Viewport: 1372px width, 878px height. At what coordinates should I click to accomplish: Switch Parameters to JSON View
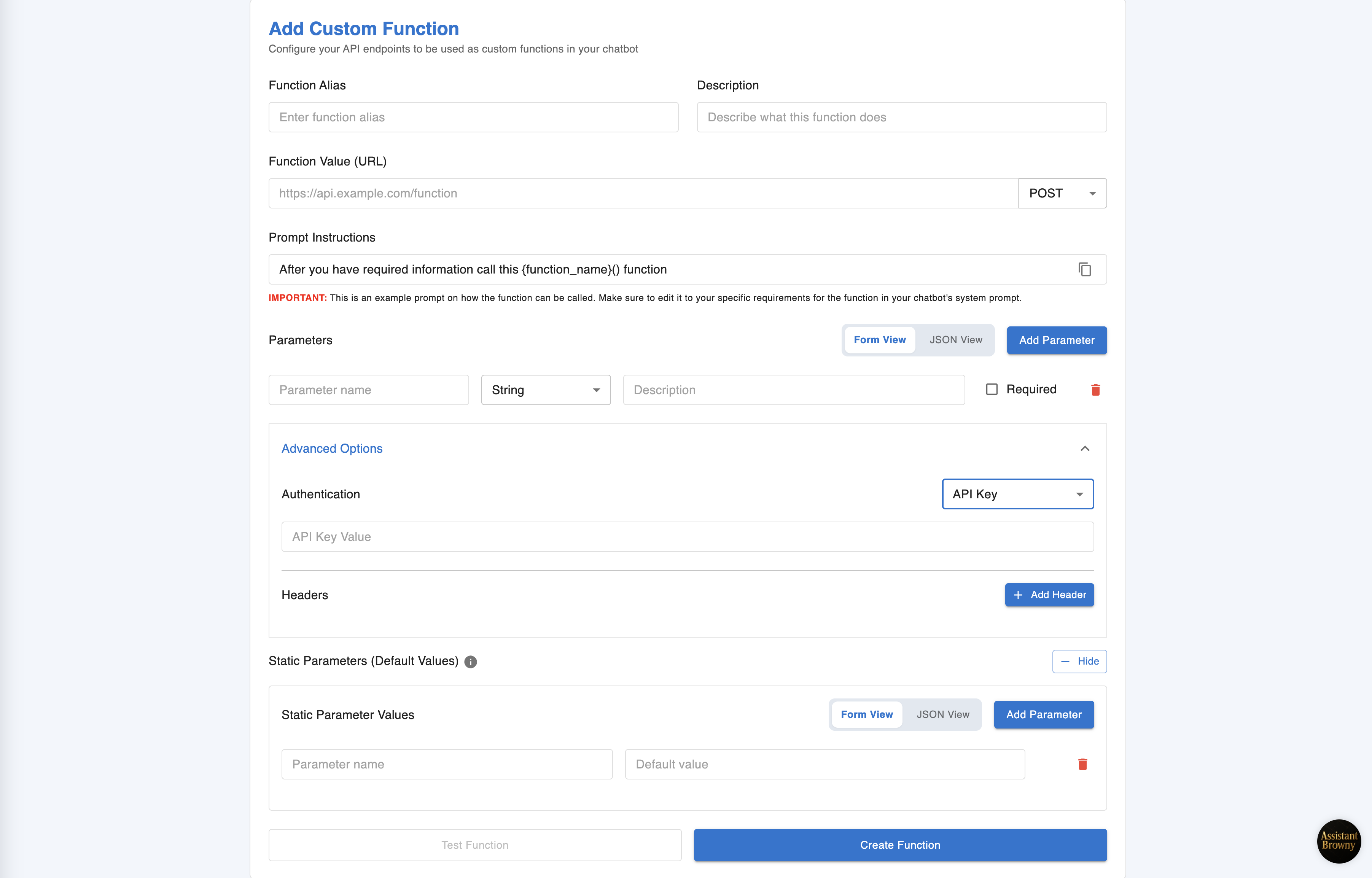pyautogui.click(x=956, y=340)
